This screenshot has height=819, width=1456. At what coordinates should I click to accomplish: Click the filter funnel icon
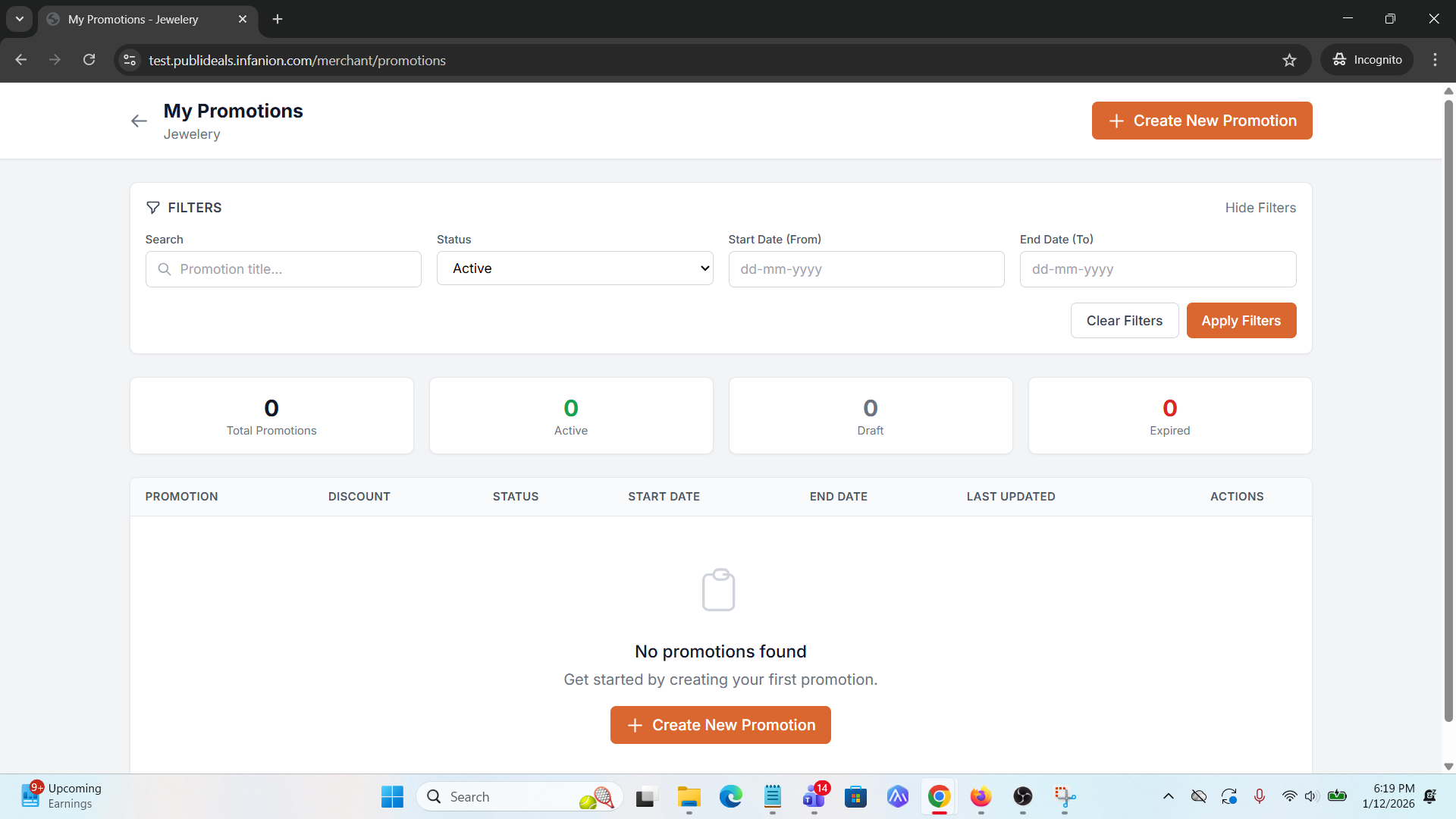tap(152, 208)
